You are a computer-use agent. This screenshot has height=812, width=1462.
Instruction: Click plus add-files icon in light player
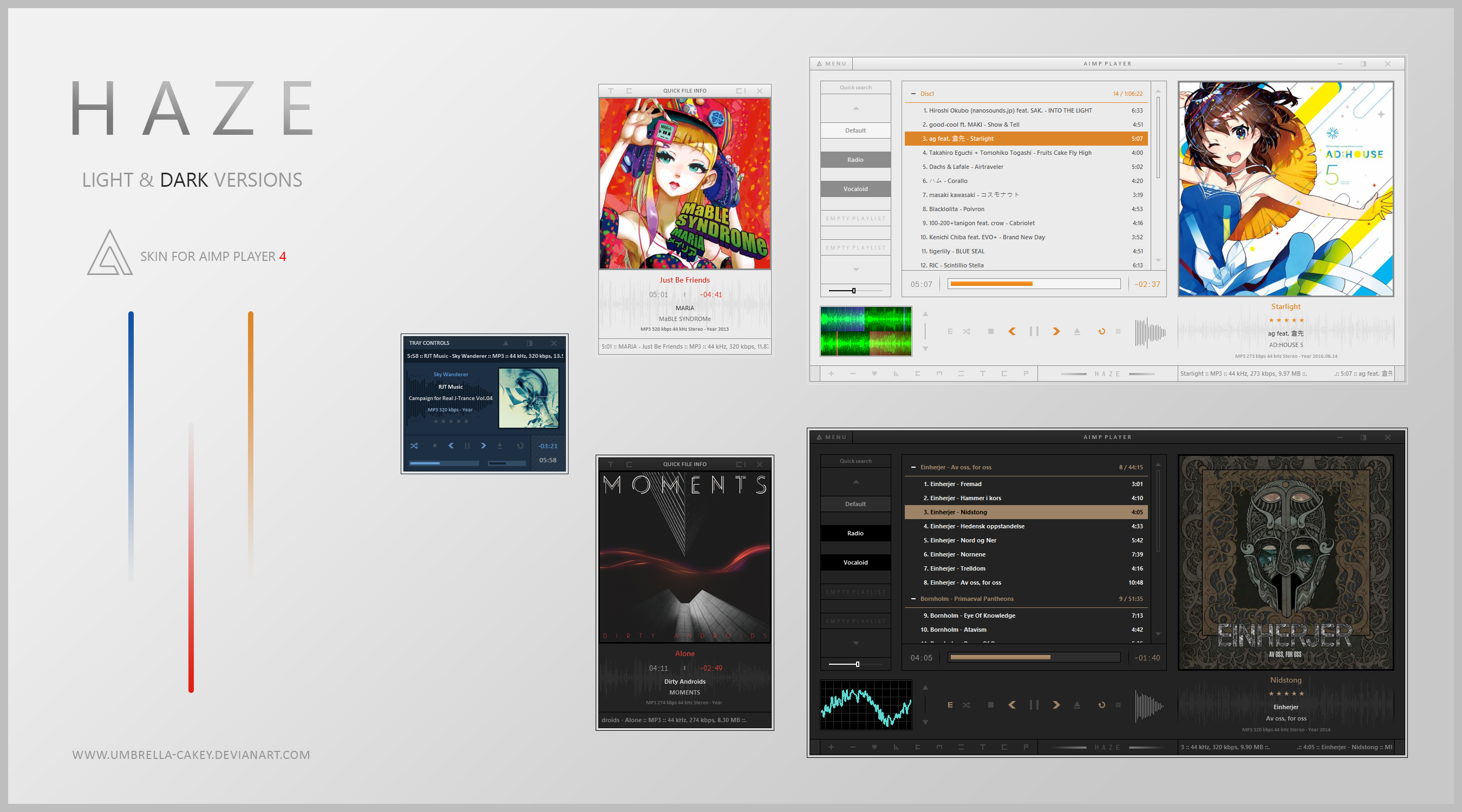[x=831, y=374]
